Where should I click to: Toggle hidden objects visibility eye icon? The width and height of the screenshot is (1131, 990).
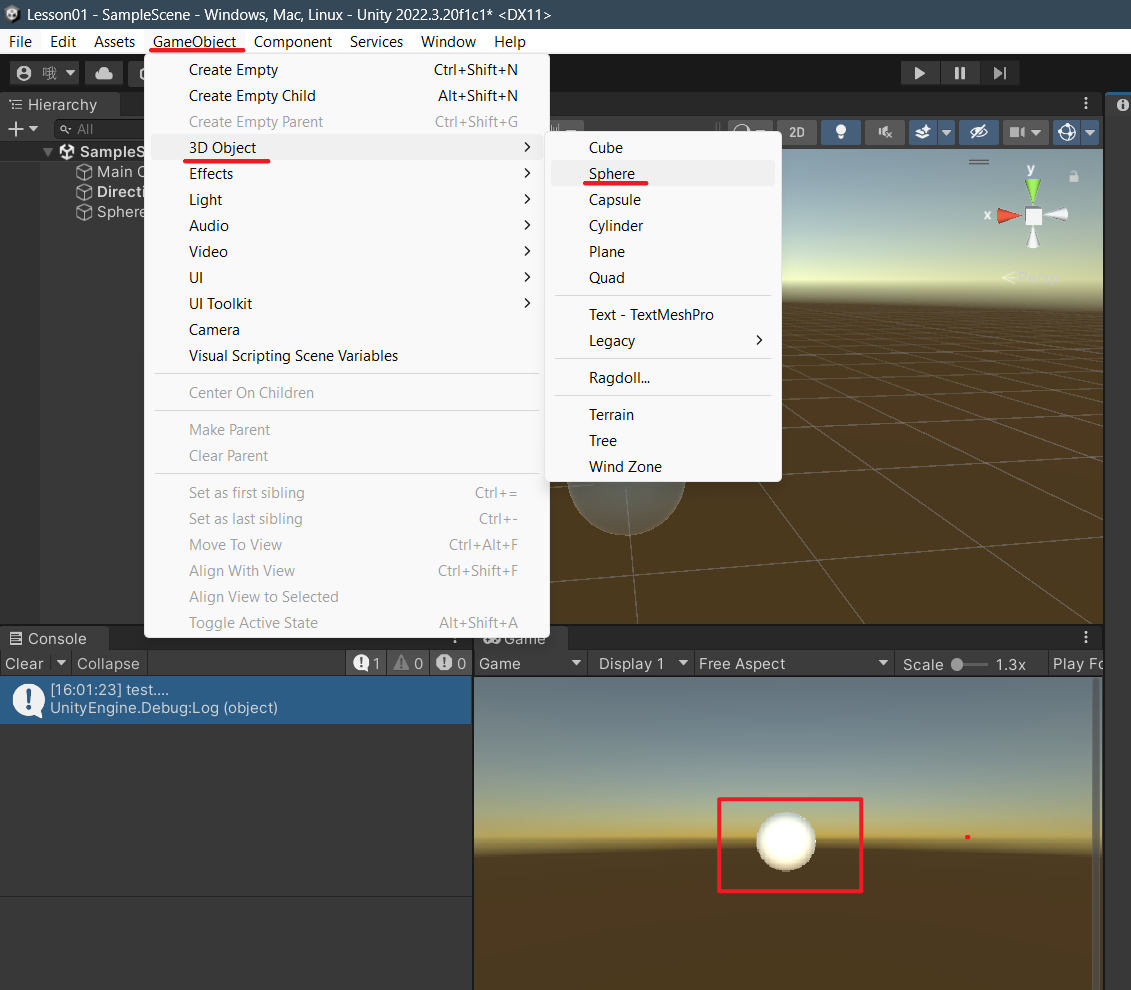point(978,132)
